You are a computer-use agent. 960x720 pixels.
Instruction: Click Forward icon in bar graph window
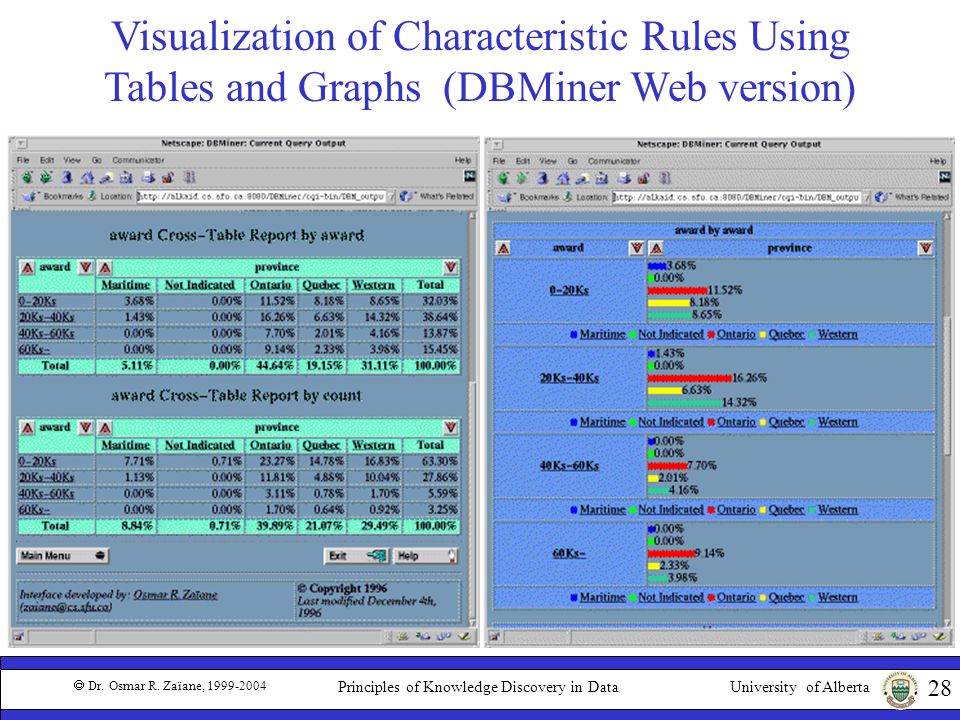click(x=522, y=178)
